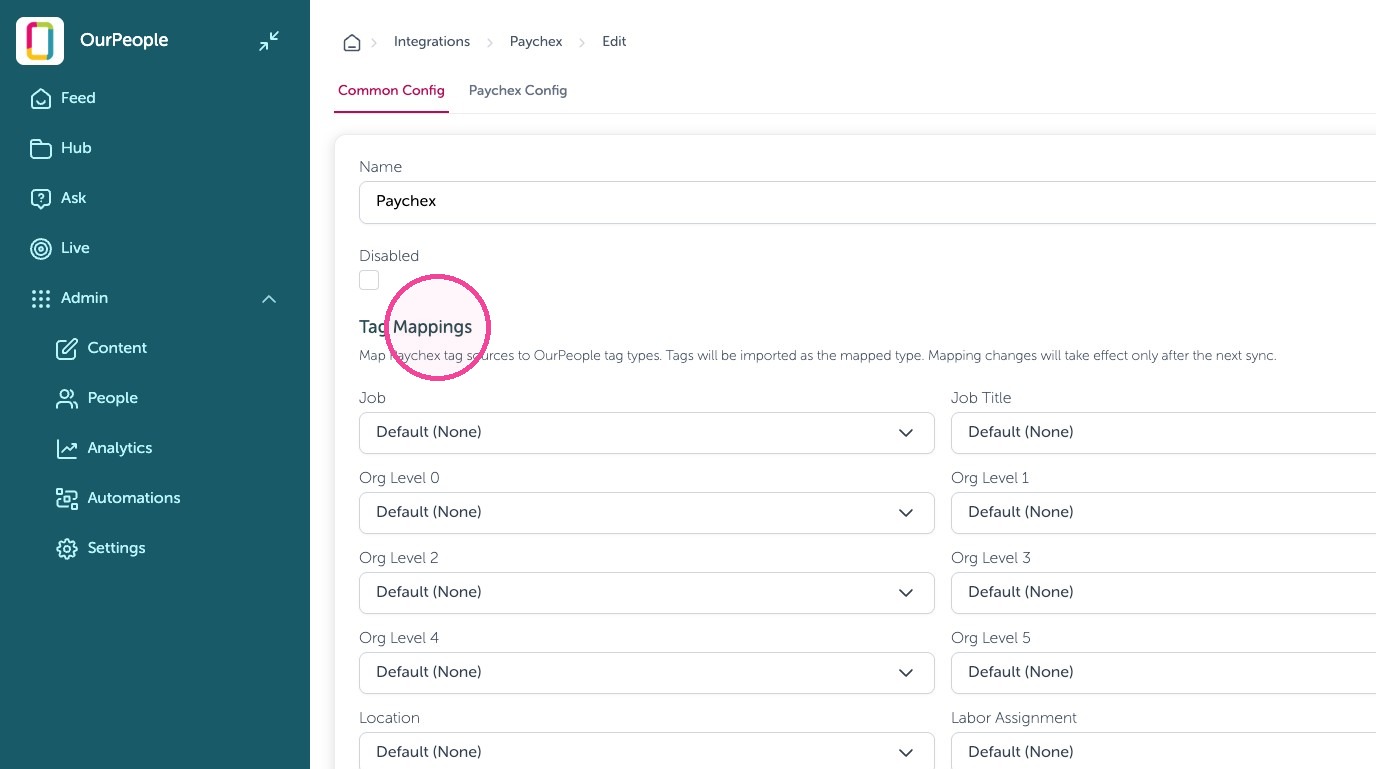1376x769 pixels.
Task: Click the Name field label
Action: (x=380, y=167)
